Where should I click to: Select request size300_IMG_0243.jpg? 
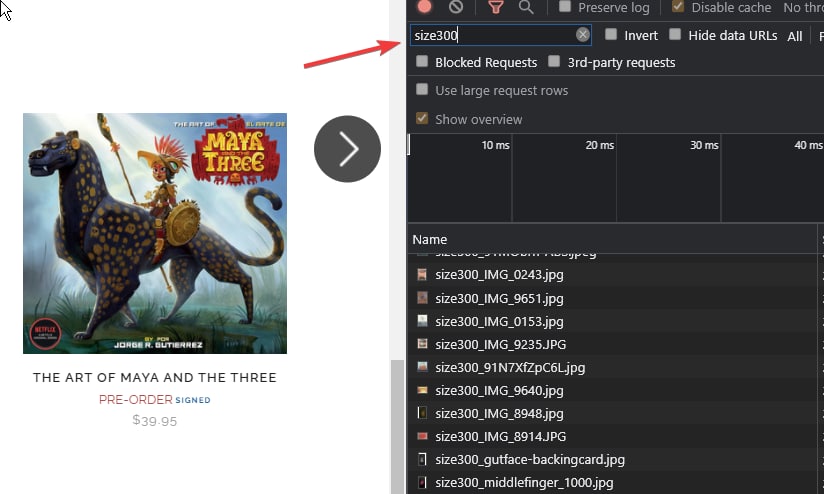tap(612, 274)
